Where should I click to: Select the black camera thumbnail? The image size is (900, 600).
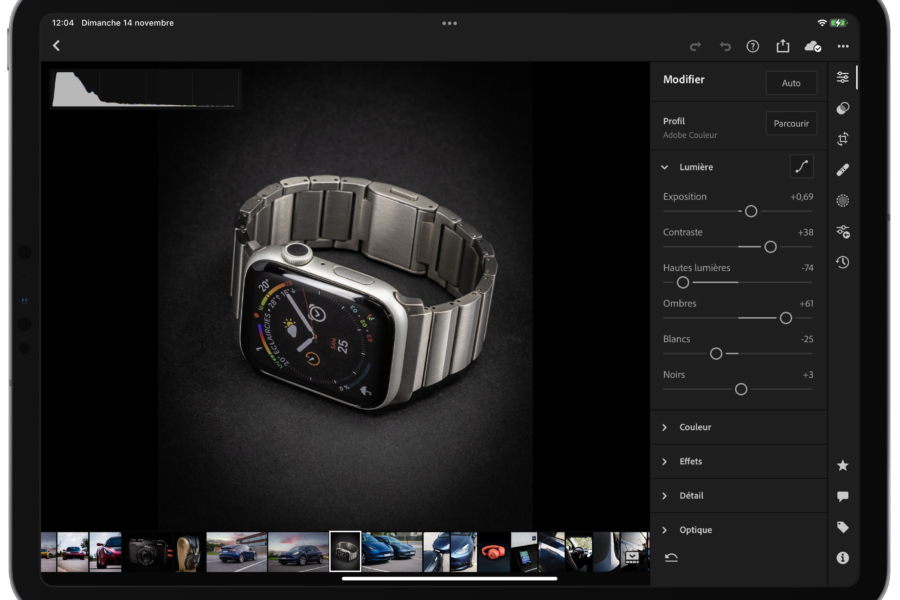pos(148,552)
